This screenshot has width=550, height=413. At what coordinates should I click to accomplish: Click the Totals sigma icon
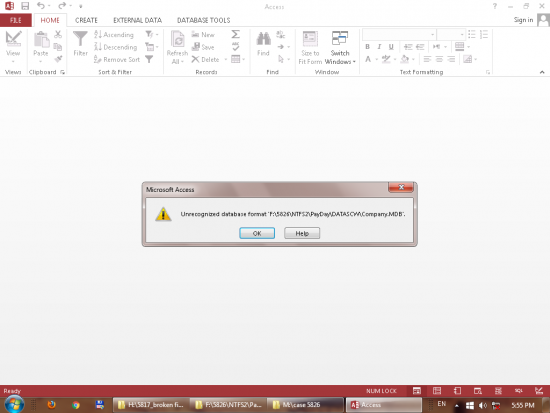click(236, 34)
